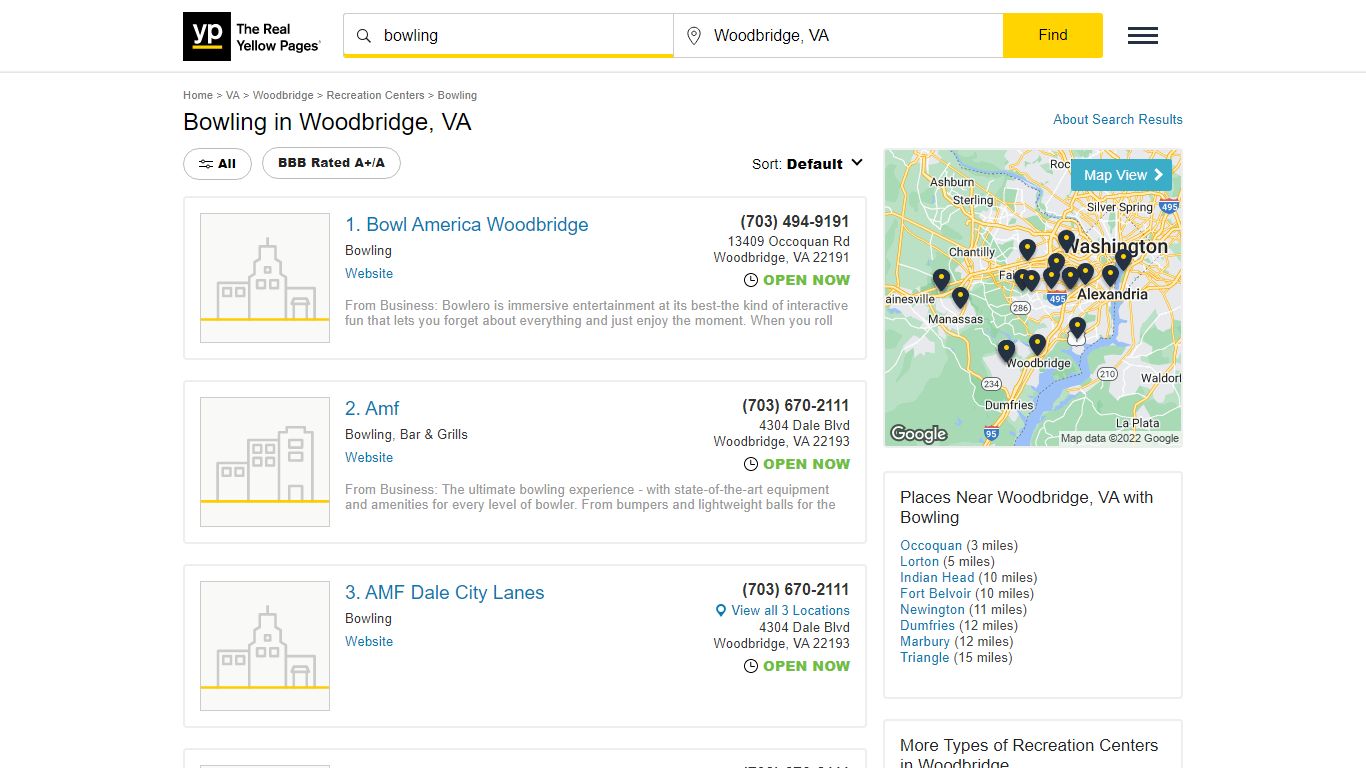Open the All filters button

click(217, 164)
